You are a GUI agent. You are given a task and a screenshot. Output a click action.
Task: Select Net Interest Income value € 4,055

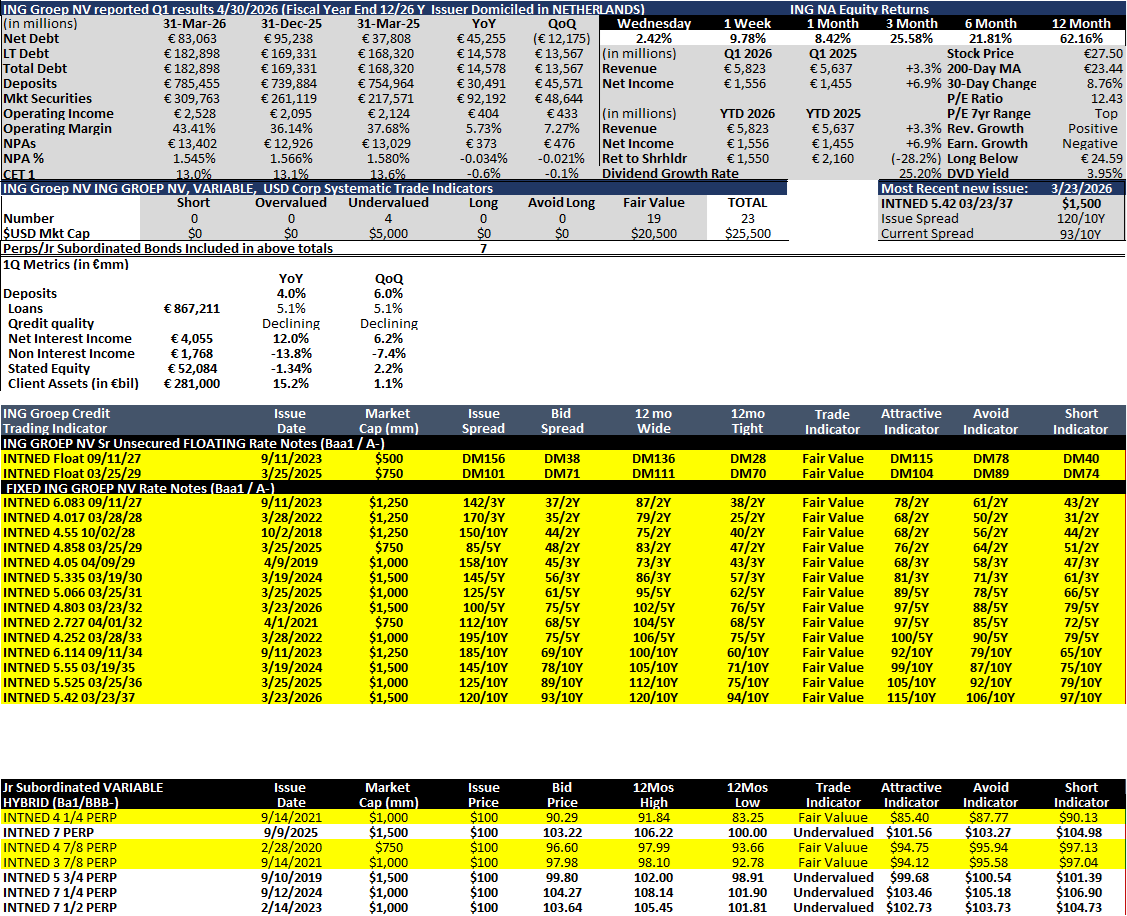coord(194,339)
